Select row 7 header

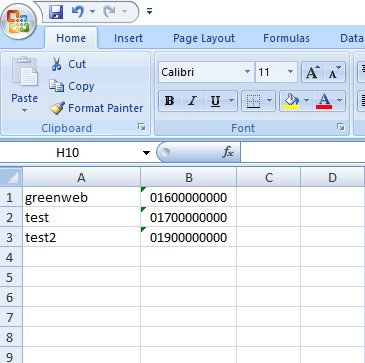10,317
